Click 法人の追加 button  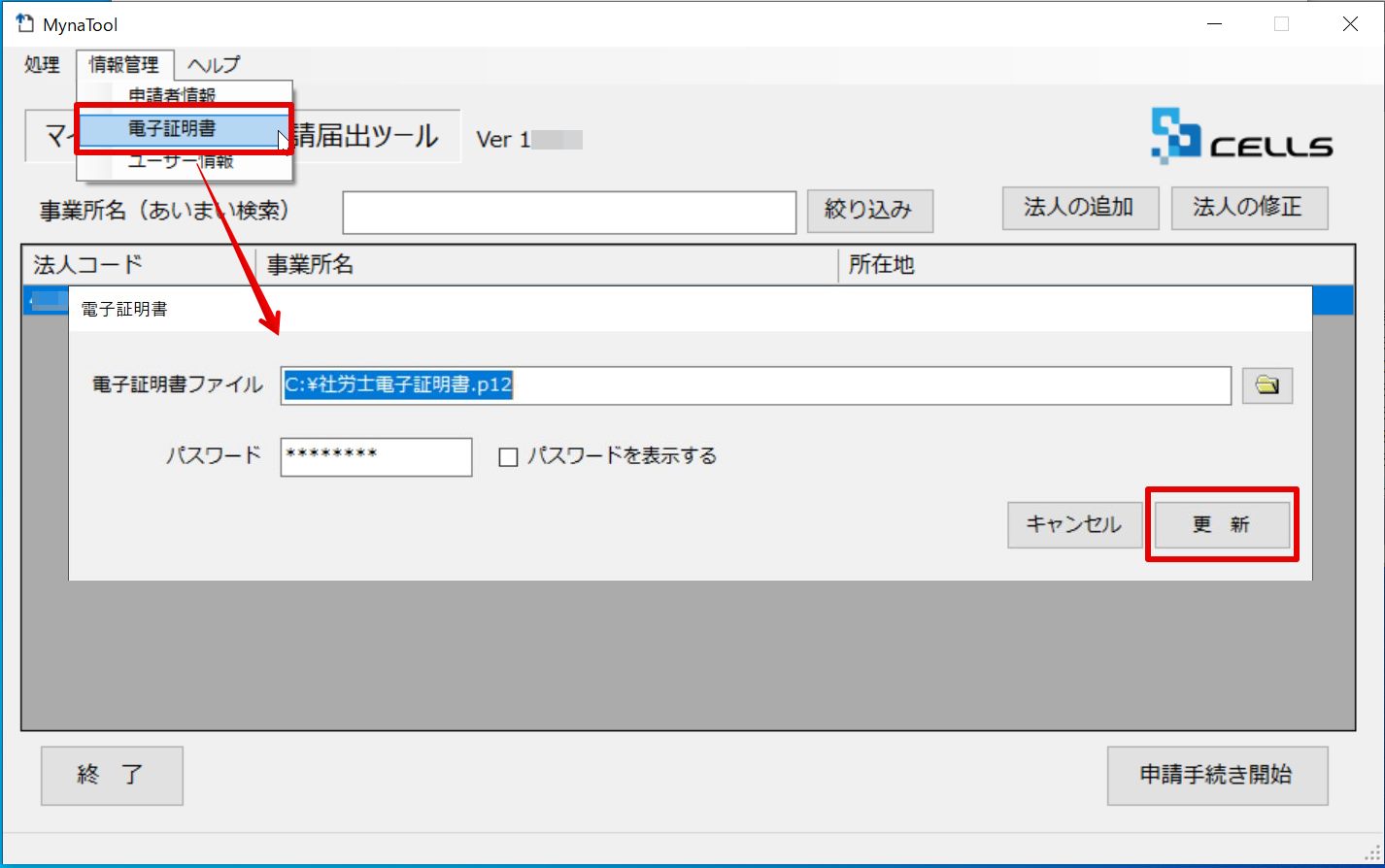click(1080, 208)
